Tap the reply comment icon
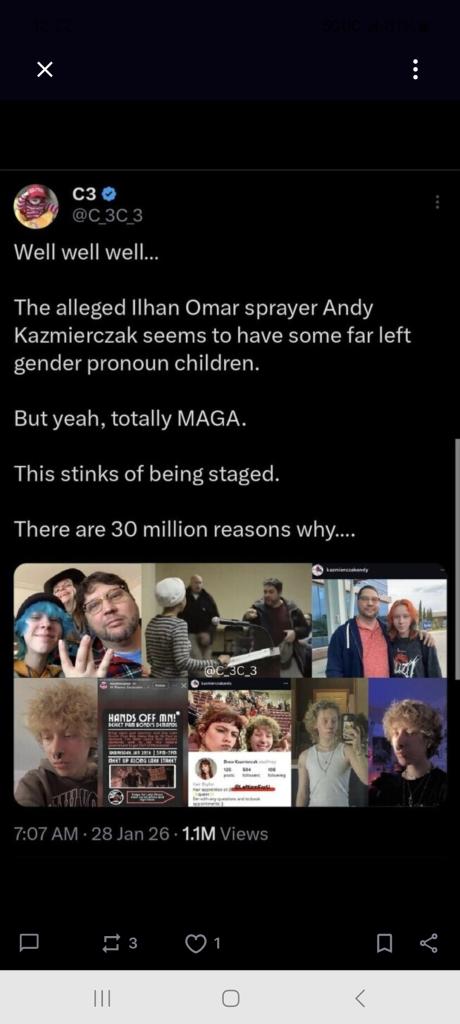The height and width of the screenshot is (1024, 460). coord(29,943)
